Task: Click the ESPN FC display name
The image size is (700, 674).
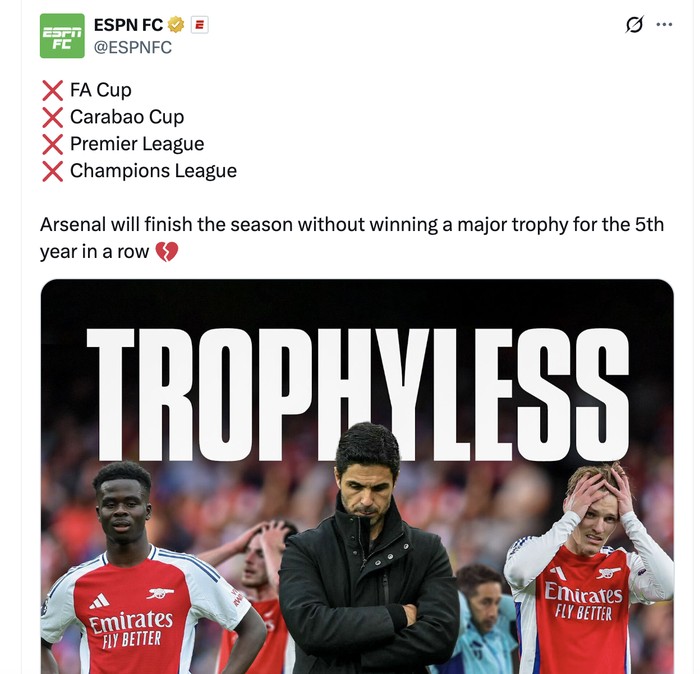Action: 128,25
